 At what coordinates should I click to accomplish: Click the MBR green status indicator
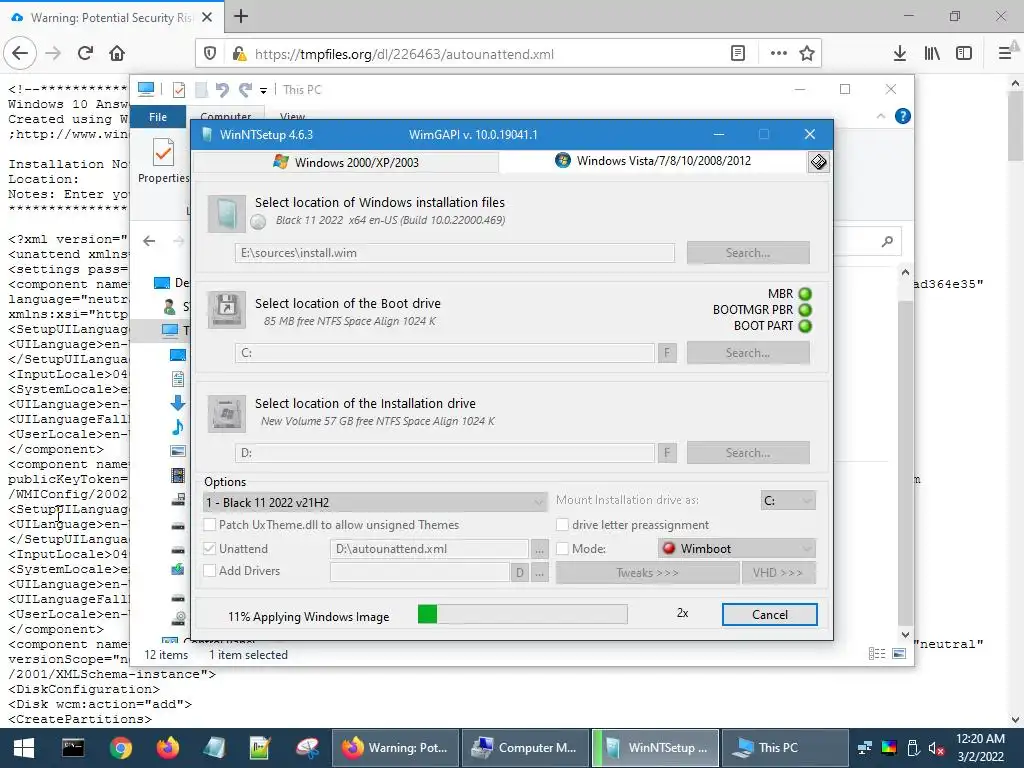(x=805, y=294)
